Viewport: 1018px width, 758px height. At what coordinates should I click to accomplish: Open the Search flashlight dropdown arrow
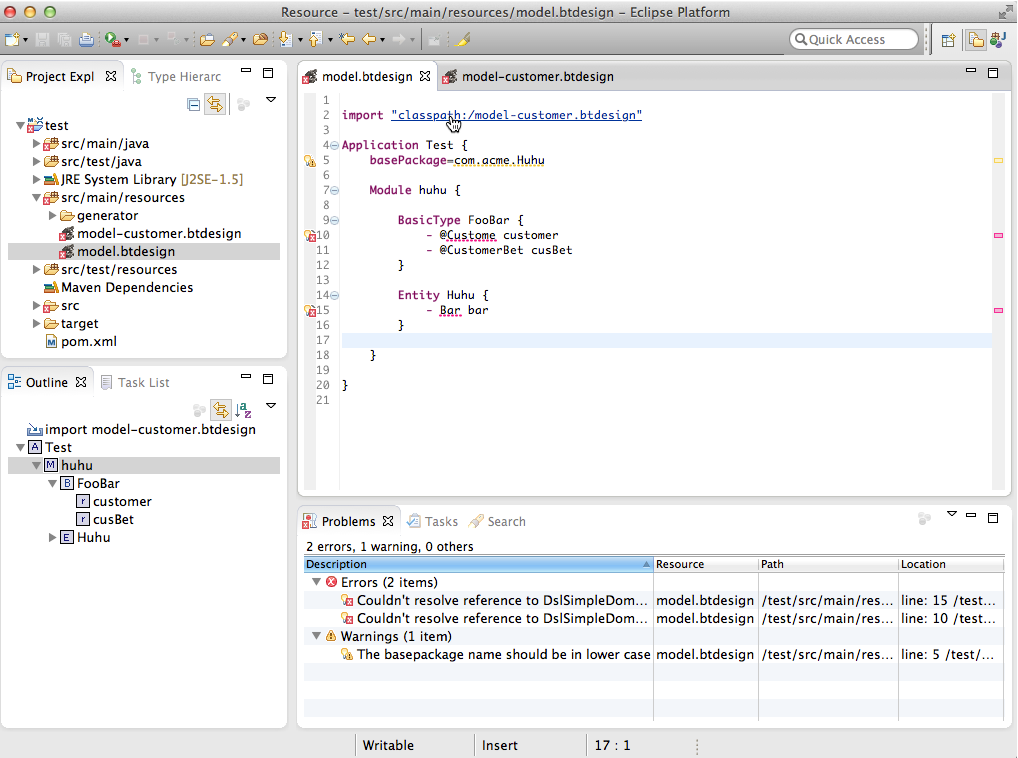(243, 40)
